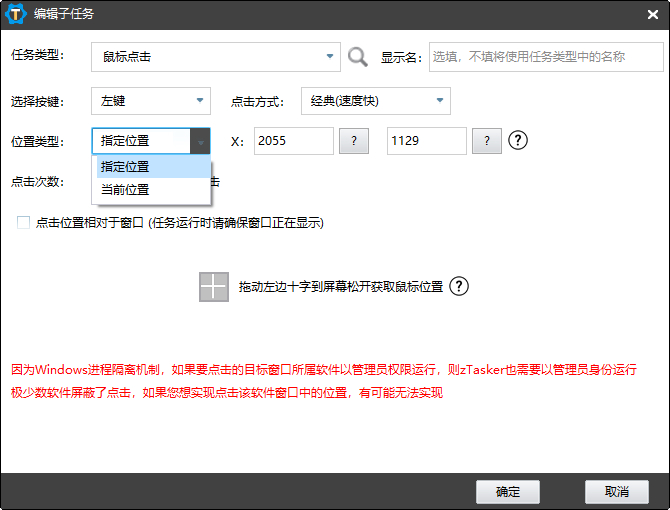Click the zTasker logo icon in title bar
This screenshot has height=510, width=670.
[x=16, y=14]
